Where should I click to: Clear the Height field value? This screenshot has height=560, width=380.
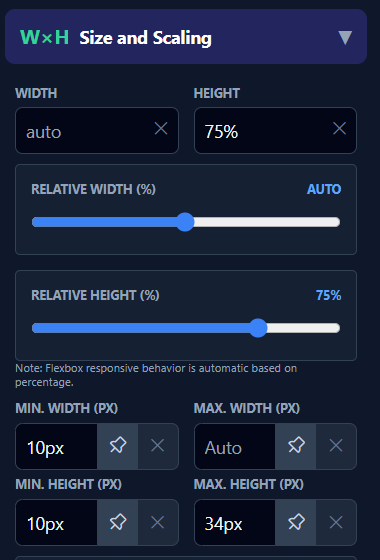click(x=339, y=128)
